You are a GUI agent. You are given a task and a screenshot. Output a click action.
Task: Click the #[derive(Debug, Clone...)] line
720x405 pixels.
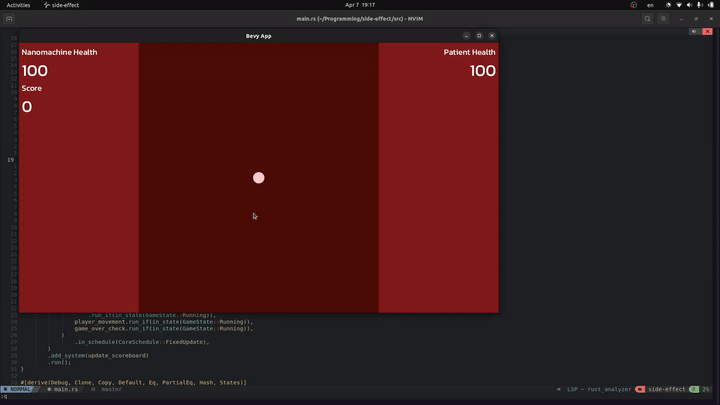(134, 382)
